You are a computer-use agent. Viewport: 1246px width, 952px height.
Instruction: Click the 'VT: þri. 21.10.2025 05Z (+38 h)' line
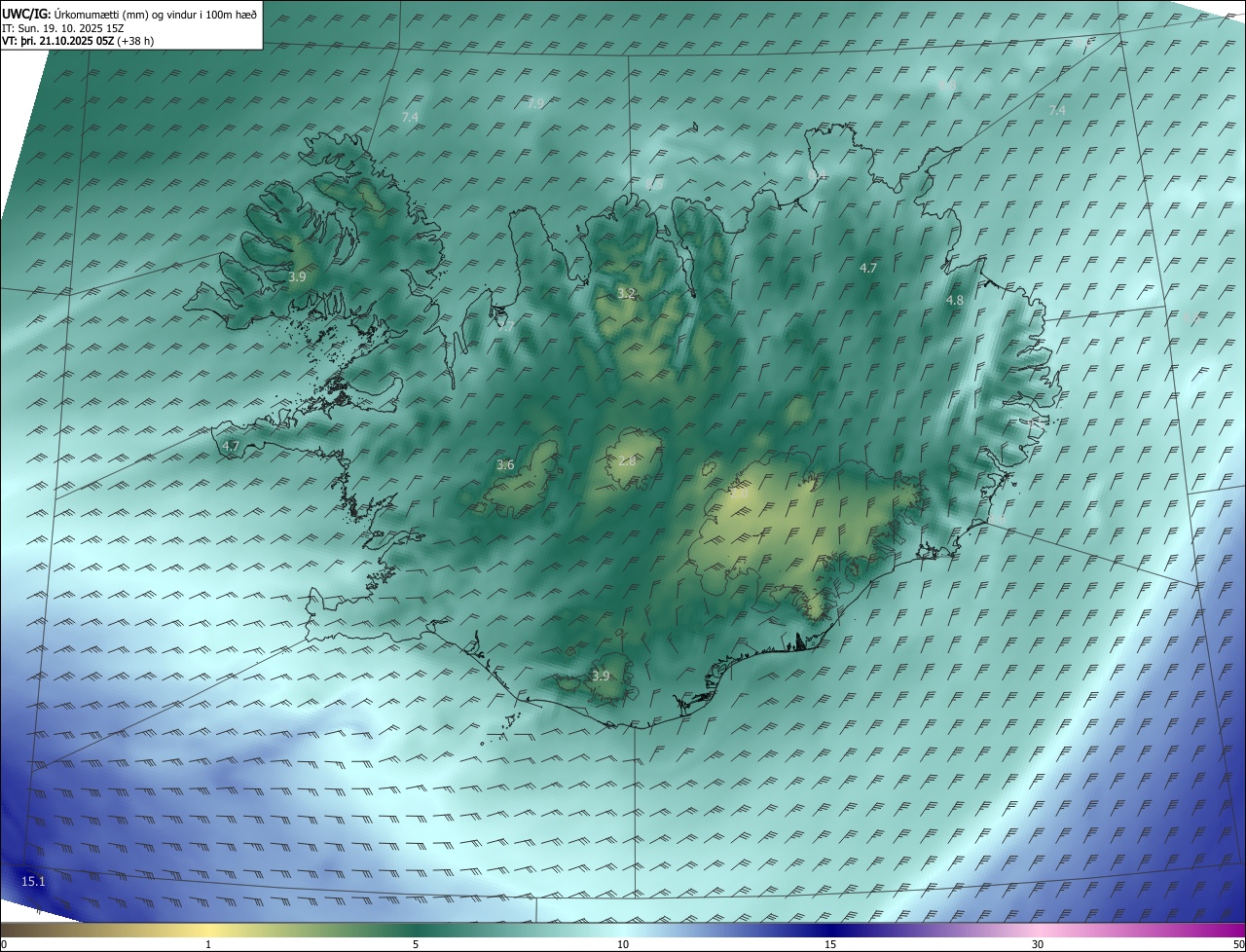78,41
